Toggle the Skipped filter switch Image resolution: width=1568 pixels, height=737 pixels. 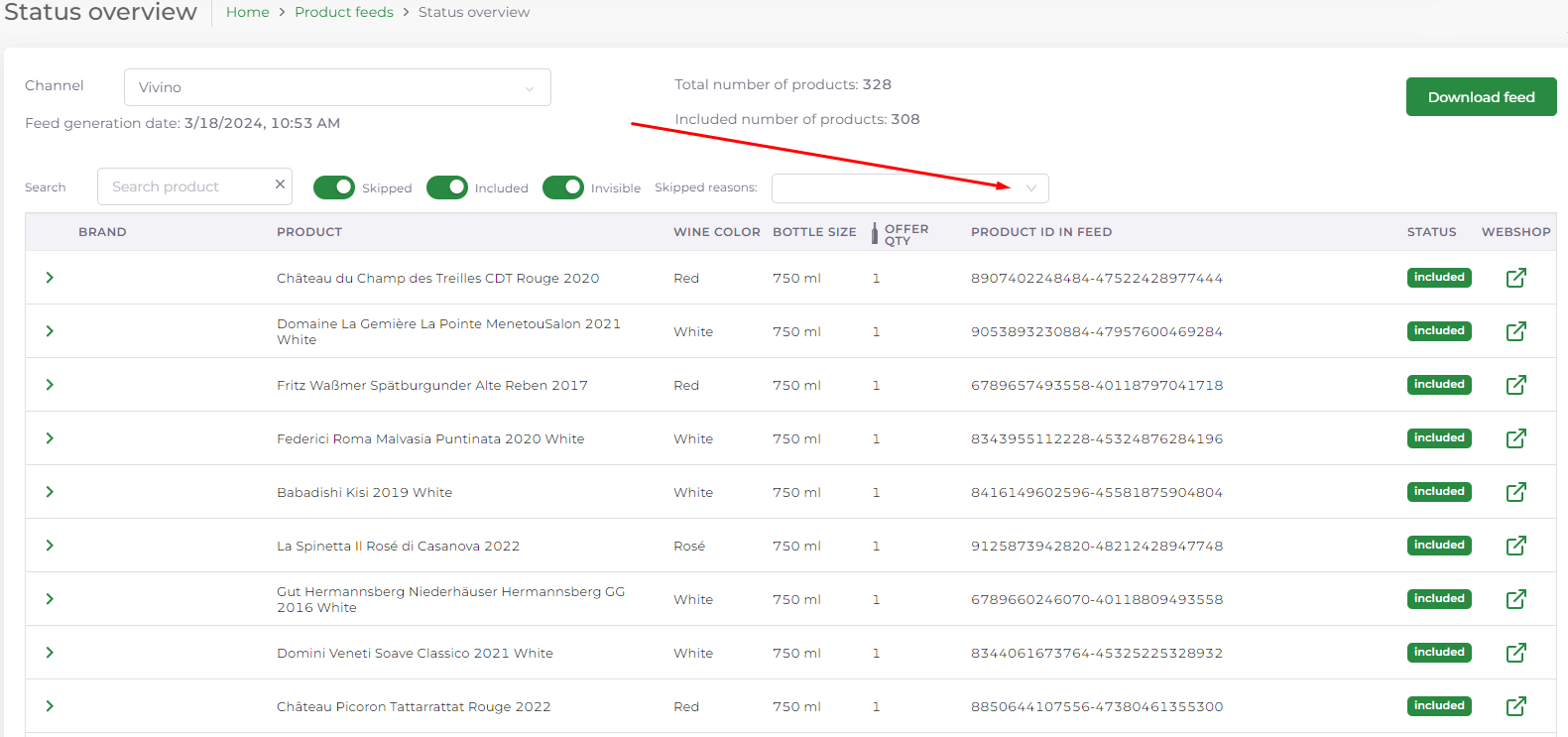334,187
